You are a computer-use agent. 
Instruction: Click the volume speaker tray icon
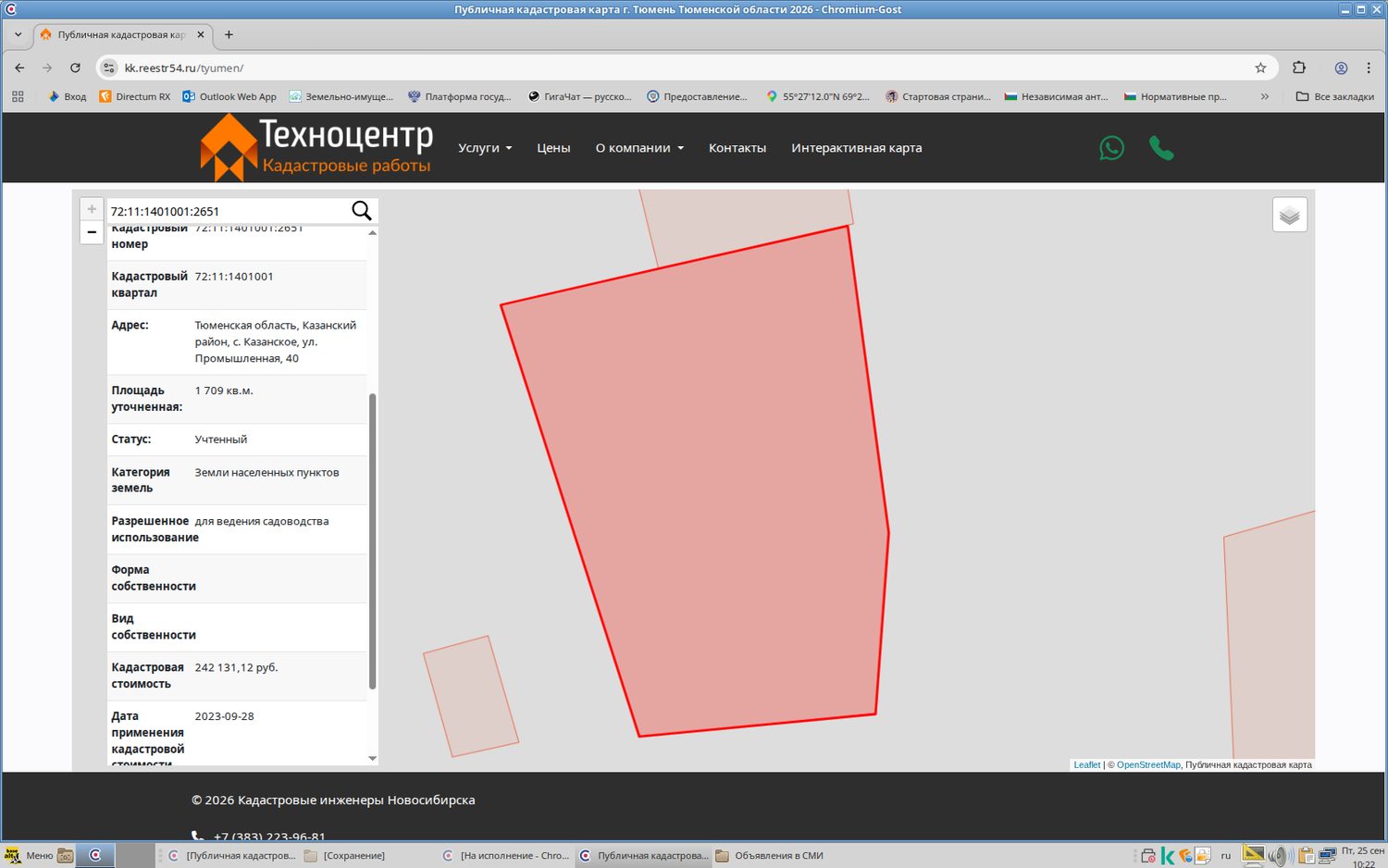pos(1279,856)
